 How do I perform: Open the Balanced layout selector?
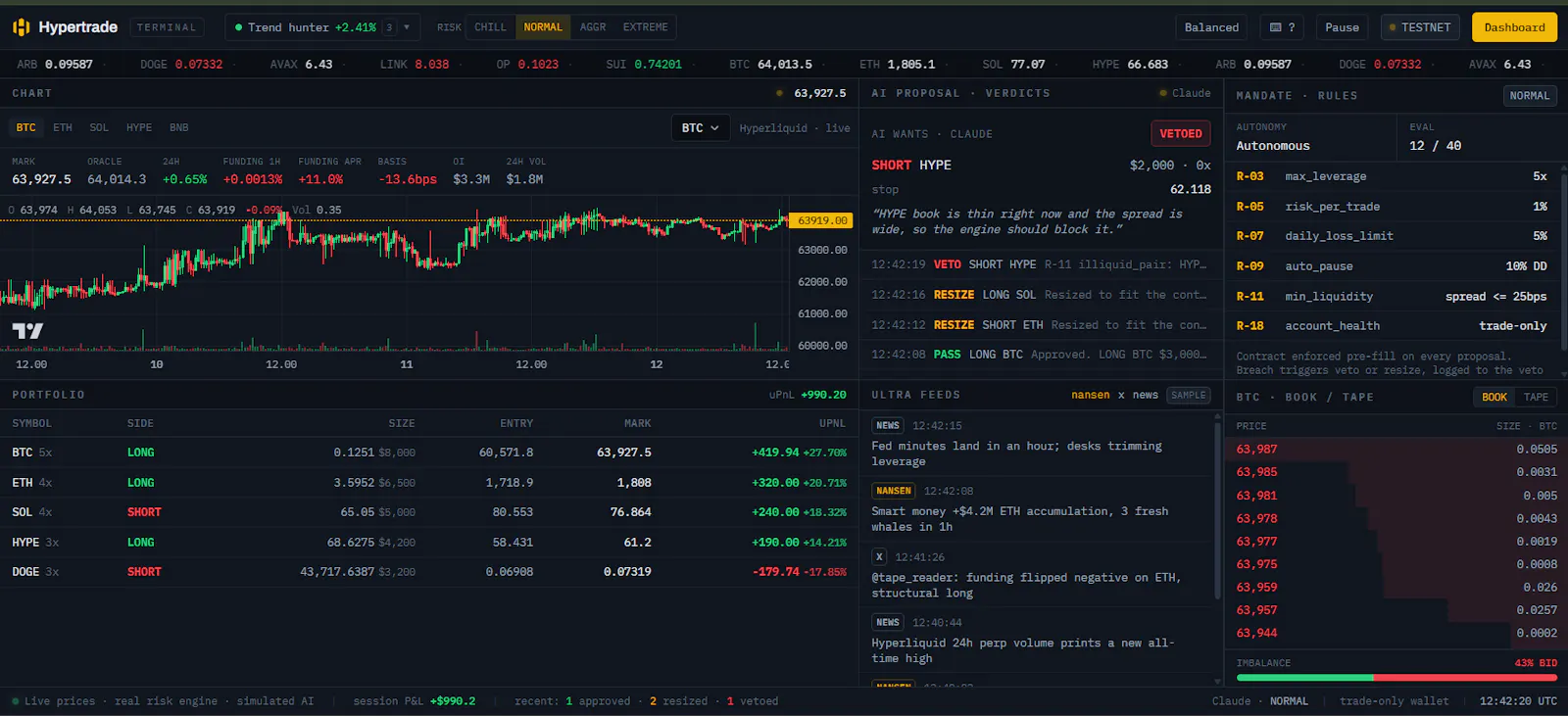point(1211,27)
